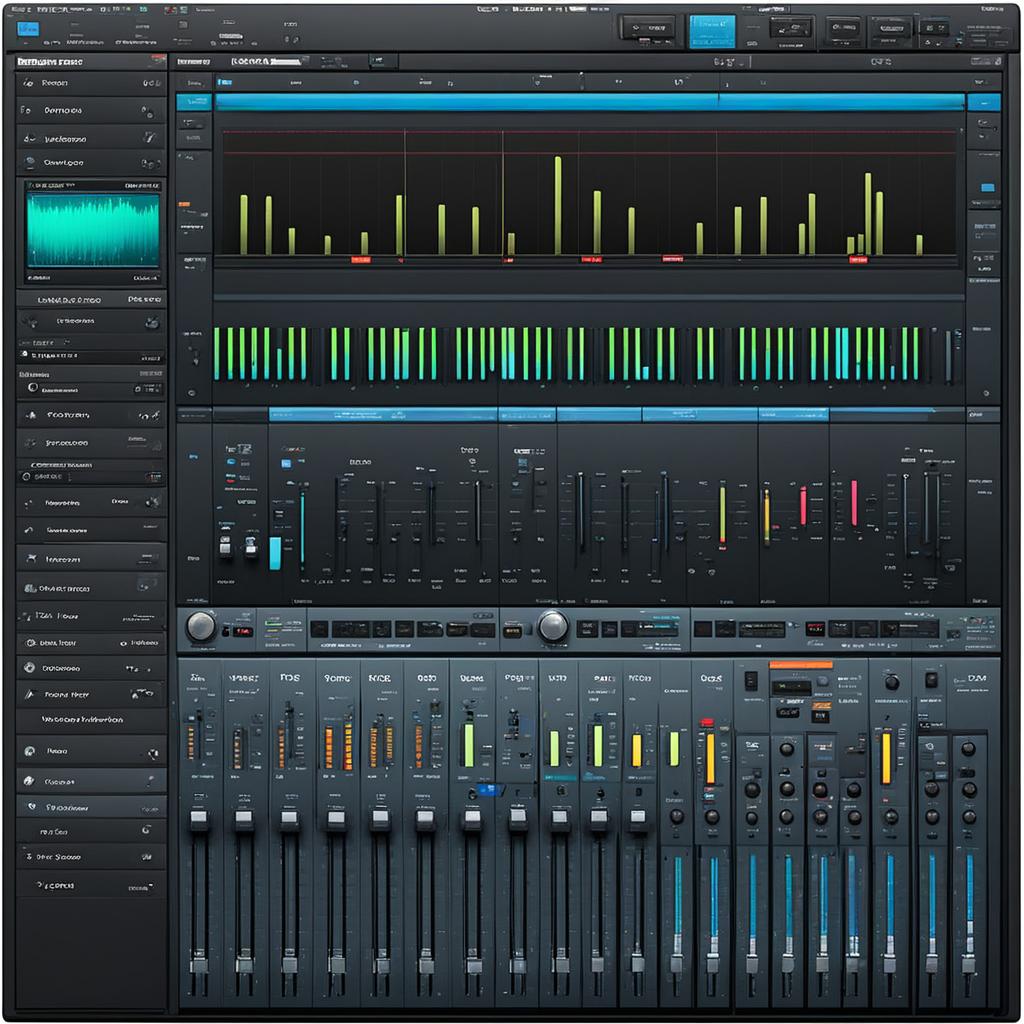The image size is (1024, 1024).
Task: Click the cyan timeline bar above the bar chart
Action: pyautogui.click(x=590, y=102)
